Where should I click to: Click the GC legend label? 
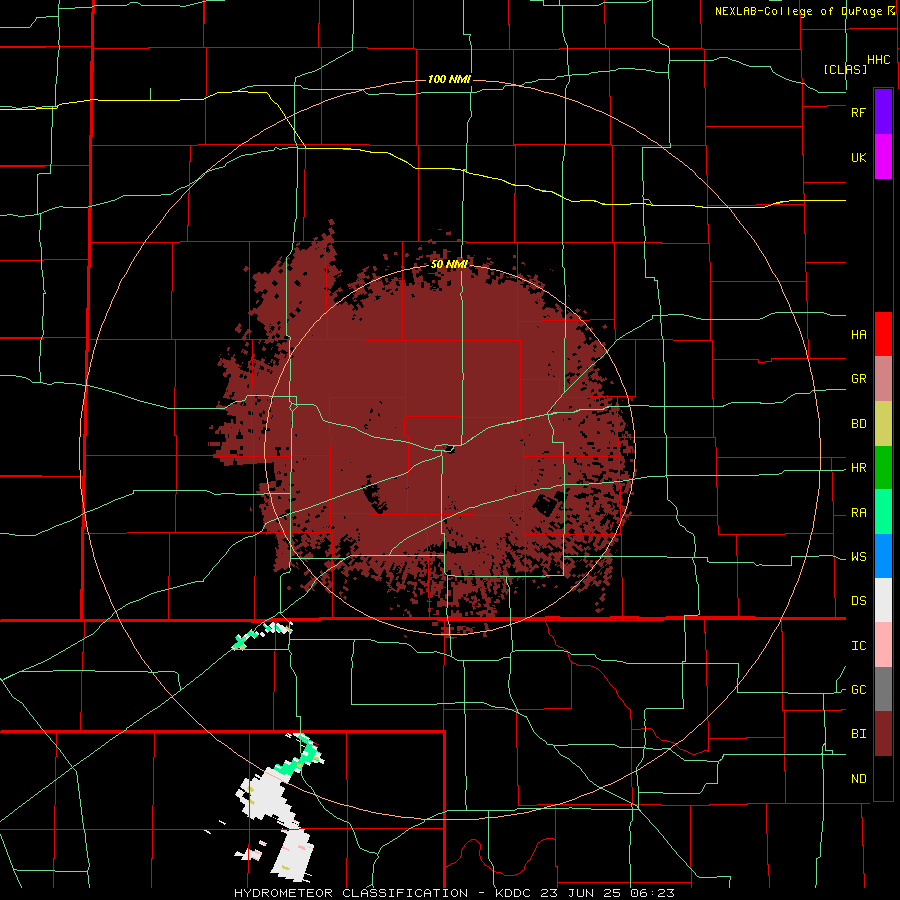[x=858, y=690]
